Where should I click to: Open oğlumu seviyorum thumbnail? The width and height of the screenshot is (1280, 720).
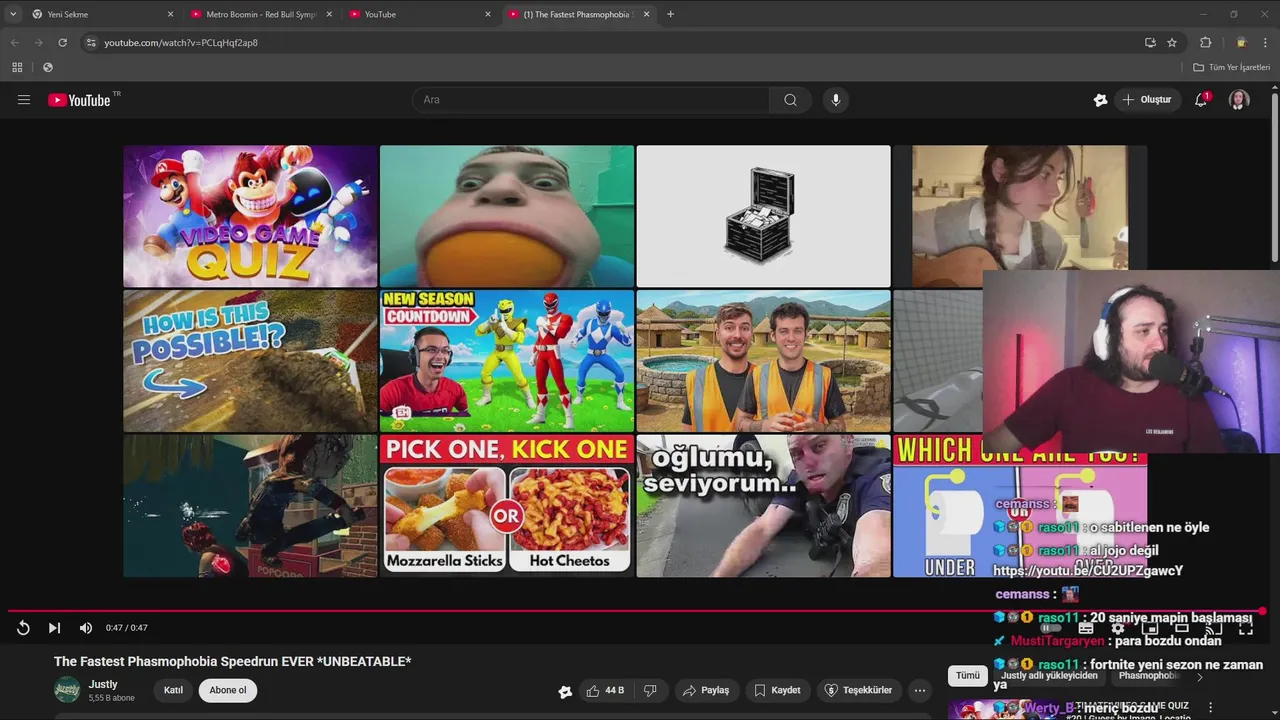point(764,506)
